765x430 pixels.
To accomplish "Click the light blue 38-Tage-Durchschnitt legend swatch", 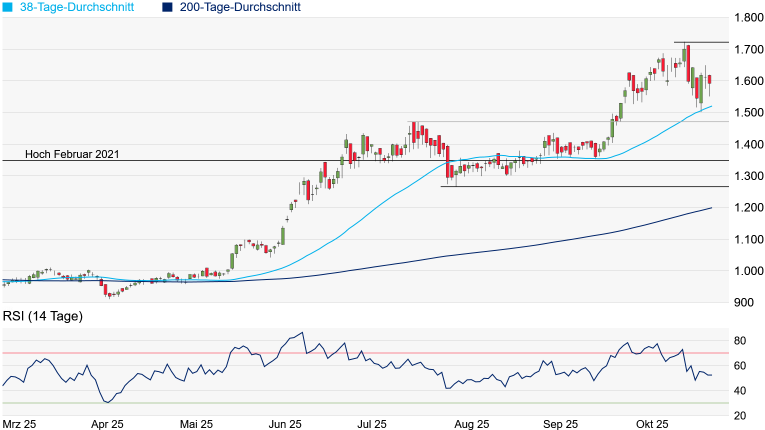I will (x=7, y=7).
